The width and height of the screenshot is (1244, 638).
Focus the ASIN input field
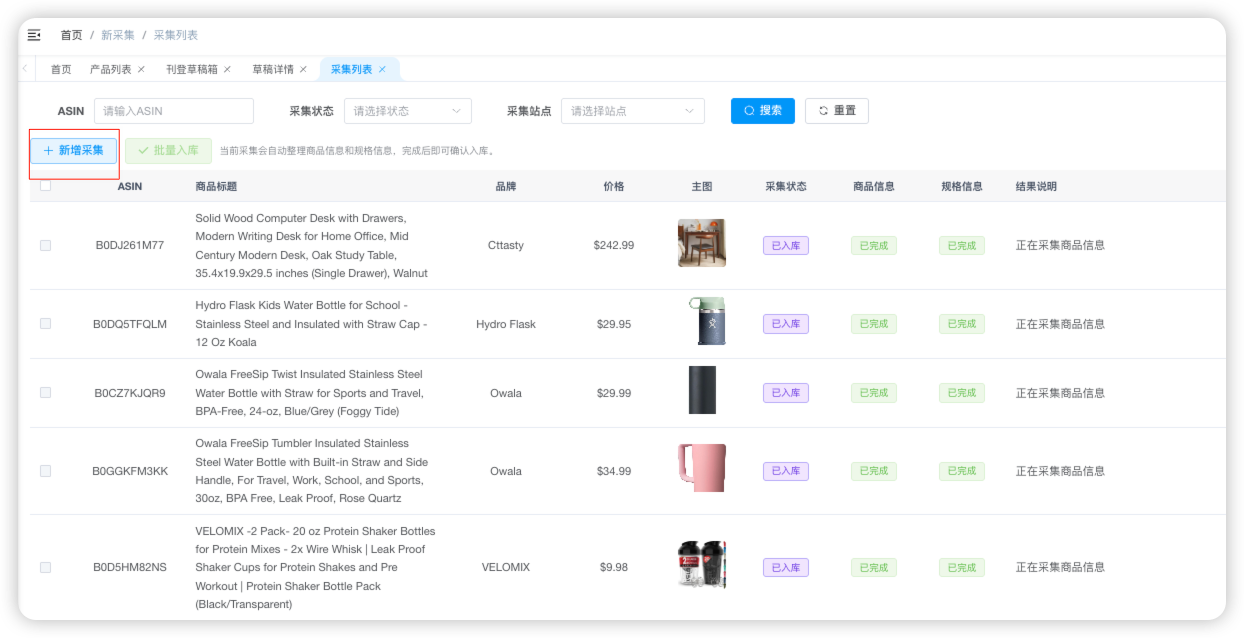pos(174,111)
